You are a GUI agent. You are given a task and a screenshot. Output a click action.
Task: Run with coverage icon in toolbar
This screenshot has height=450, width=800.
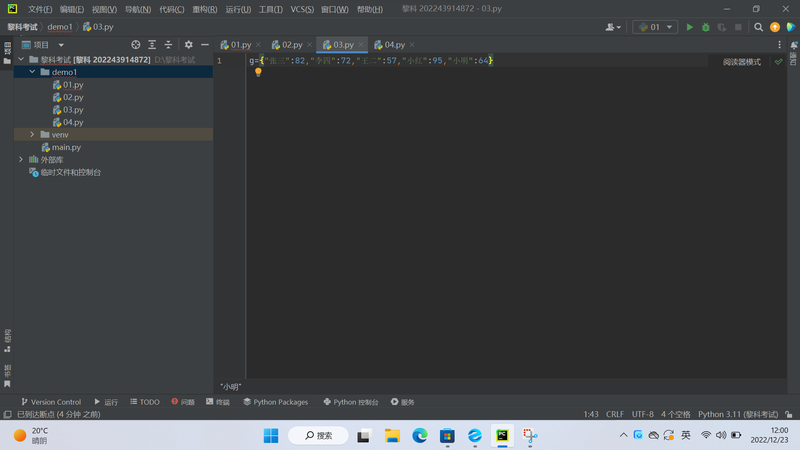722,27
